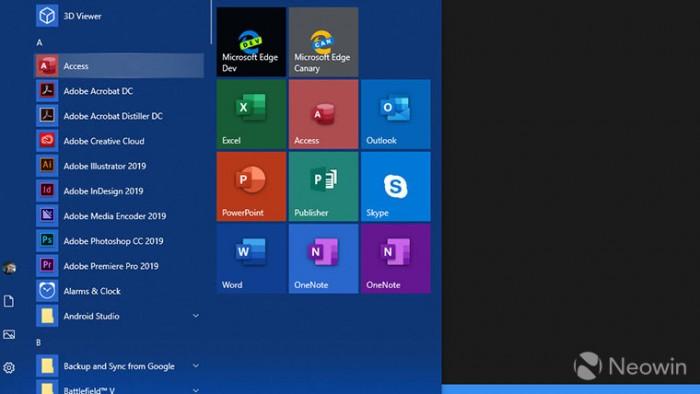The image size is (700, 394).
Task: Select Adobe Premiere Pro 2019 in app list
Action: [119, 265]
